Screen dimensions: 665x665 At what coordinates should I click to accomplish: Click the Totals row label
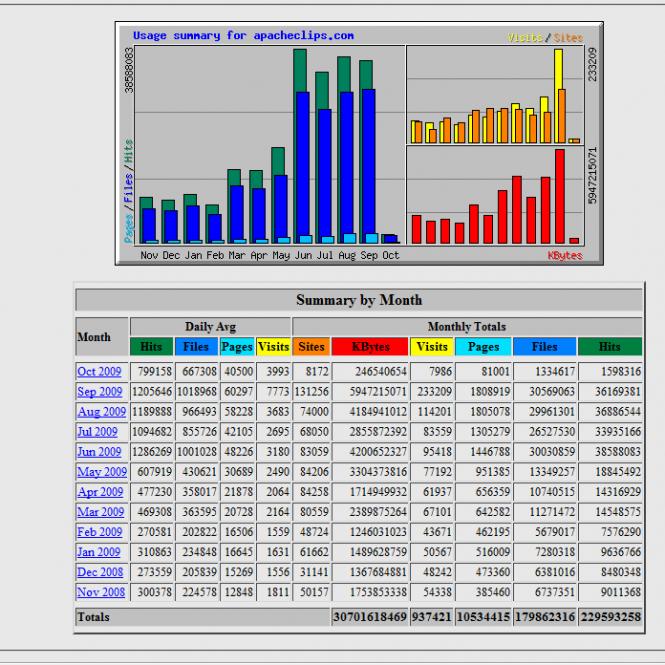click(93, 617)
